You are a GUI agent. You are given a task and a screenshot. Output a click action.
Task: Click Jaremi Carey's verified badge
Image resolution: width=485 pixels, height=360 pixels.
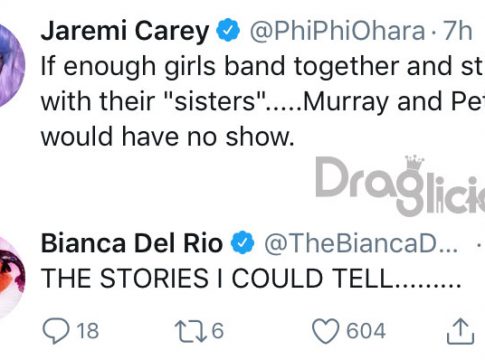228,30
